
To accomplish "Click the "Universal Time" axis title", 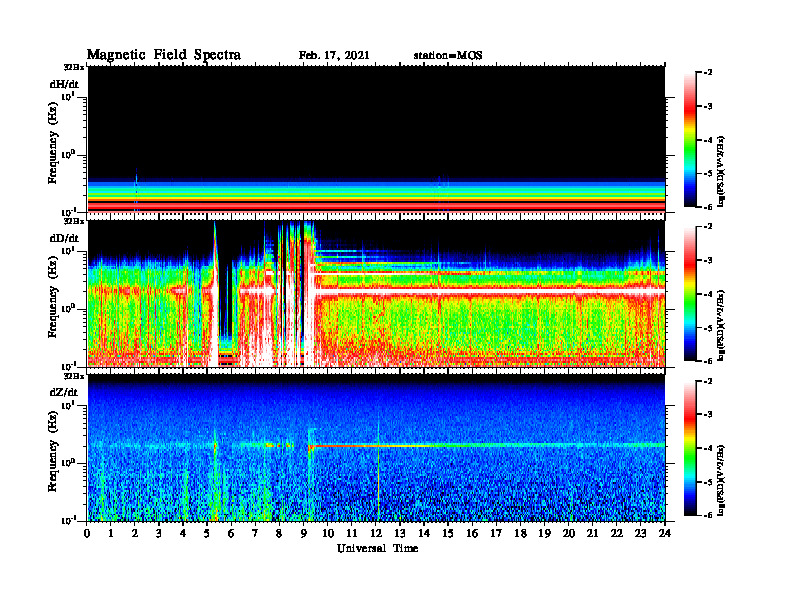I will coord(377,548).
